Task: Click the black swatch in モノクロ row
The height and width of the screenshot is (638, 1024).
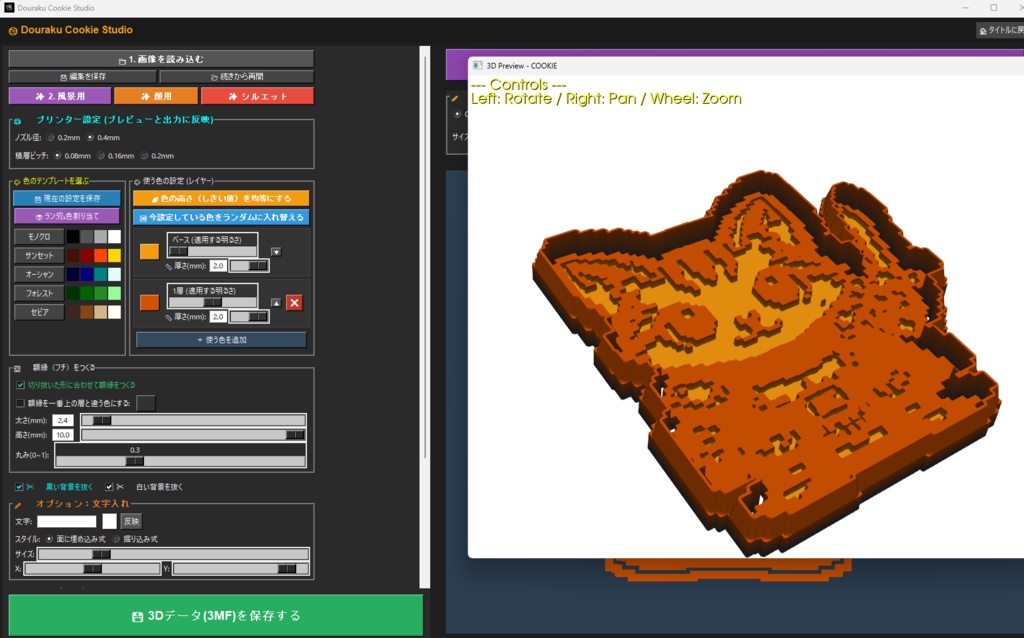Action: click(x=73, y=236)
